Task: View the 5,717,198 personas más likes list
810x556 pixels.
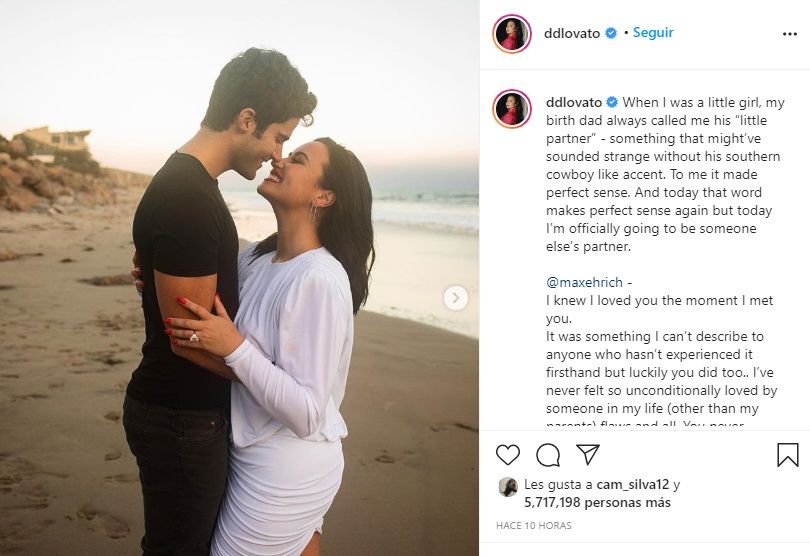Action: 597,502
